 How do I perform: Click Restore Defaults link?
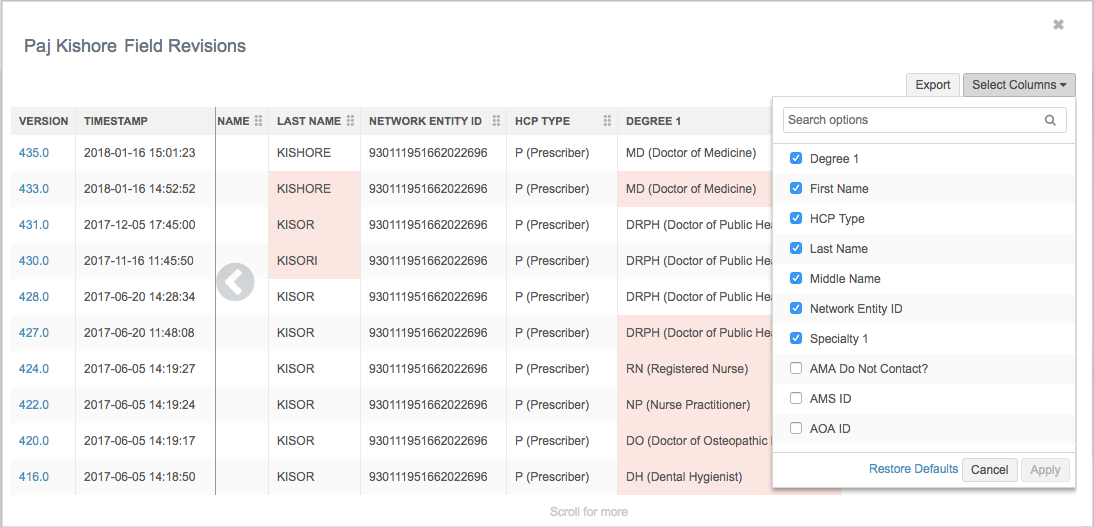[x=913, y=469]
